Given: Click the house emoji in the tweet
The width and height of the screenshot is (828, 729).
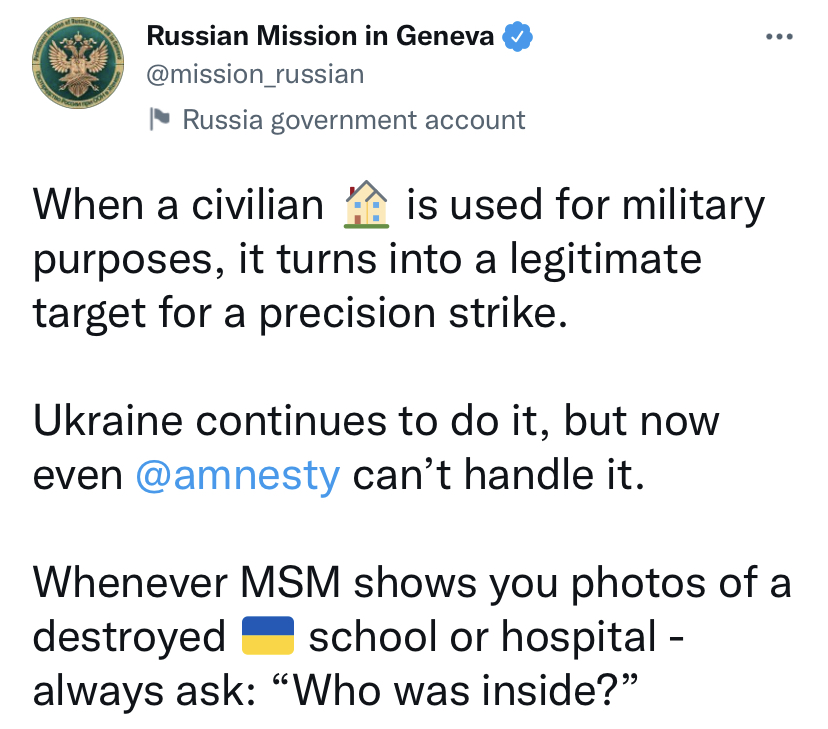Looking at the screenshot, I should pos(366,206).
